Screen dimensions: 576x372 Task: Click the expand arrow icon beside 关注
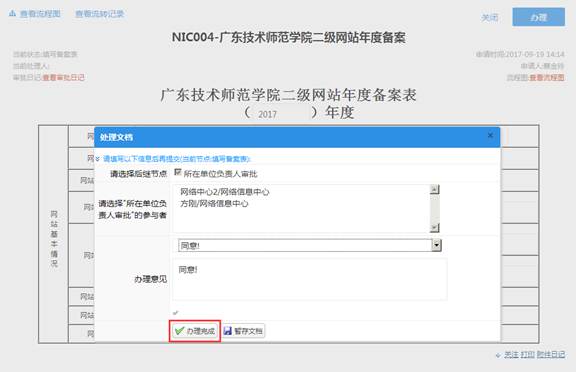498,355
